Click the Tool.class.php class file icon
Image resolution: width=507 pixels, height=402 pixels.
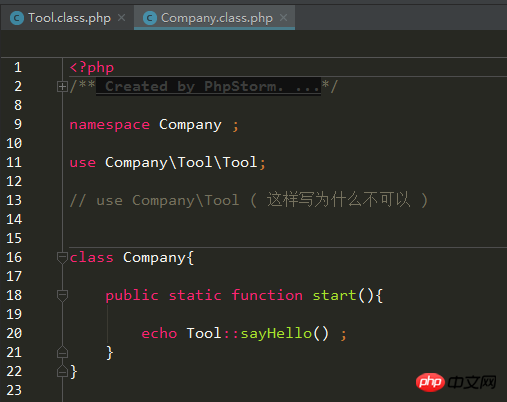tap(17, 18)
